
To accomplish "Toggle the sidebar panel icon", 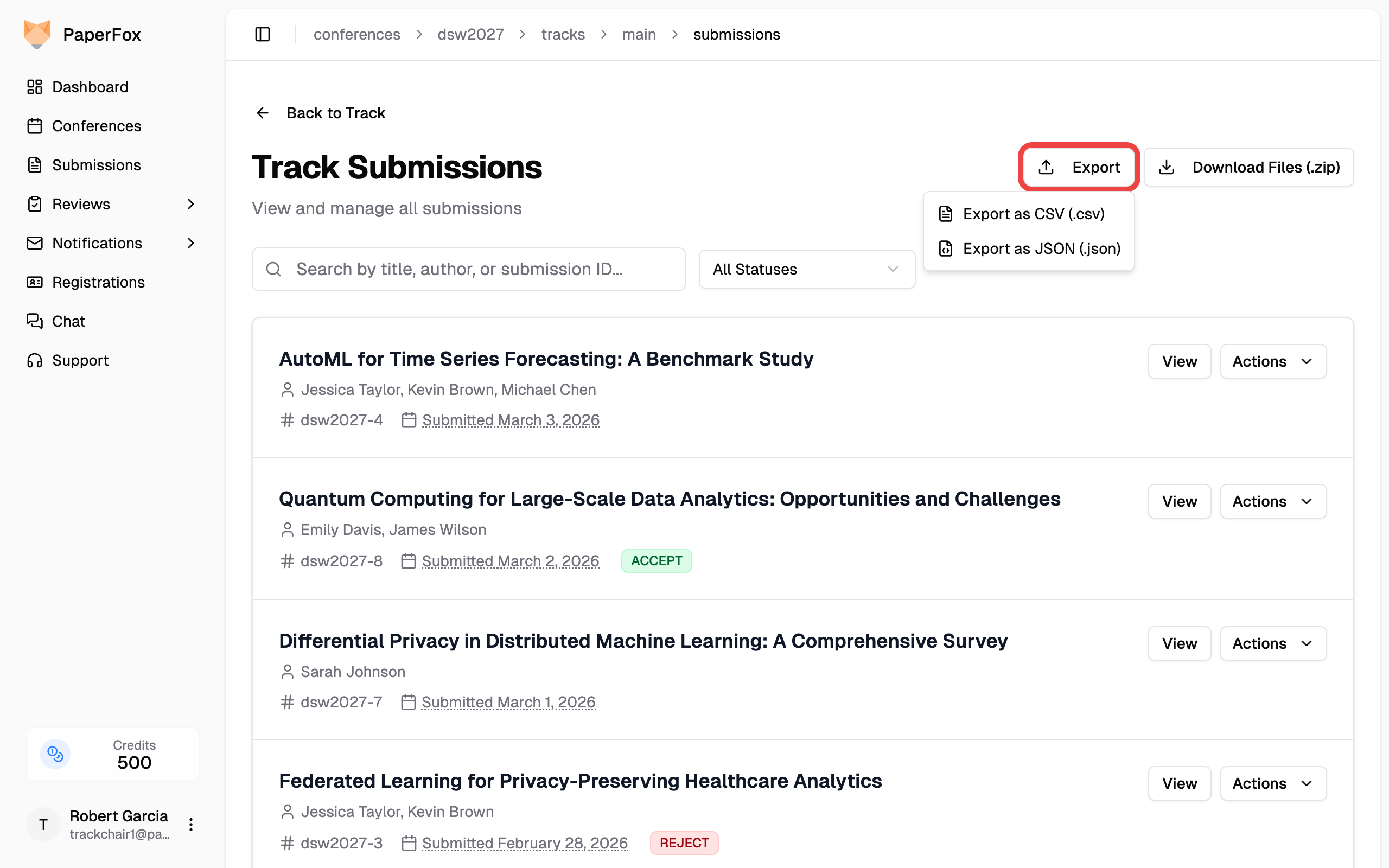I will click(262, 34).
